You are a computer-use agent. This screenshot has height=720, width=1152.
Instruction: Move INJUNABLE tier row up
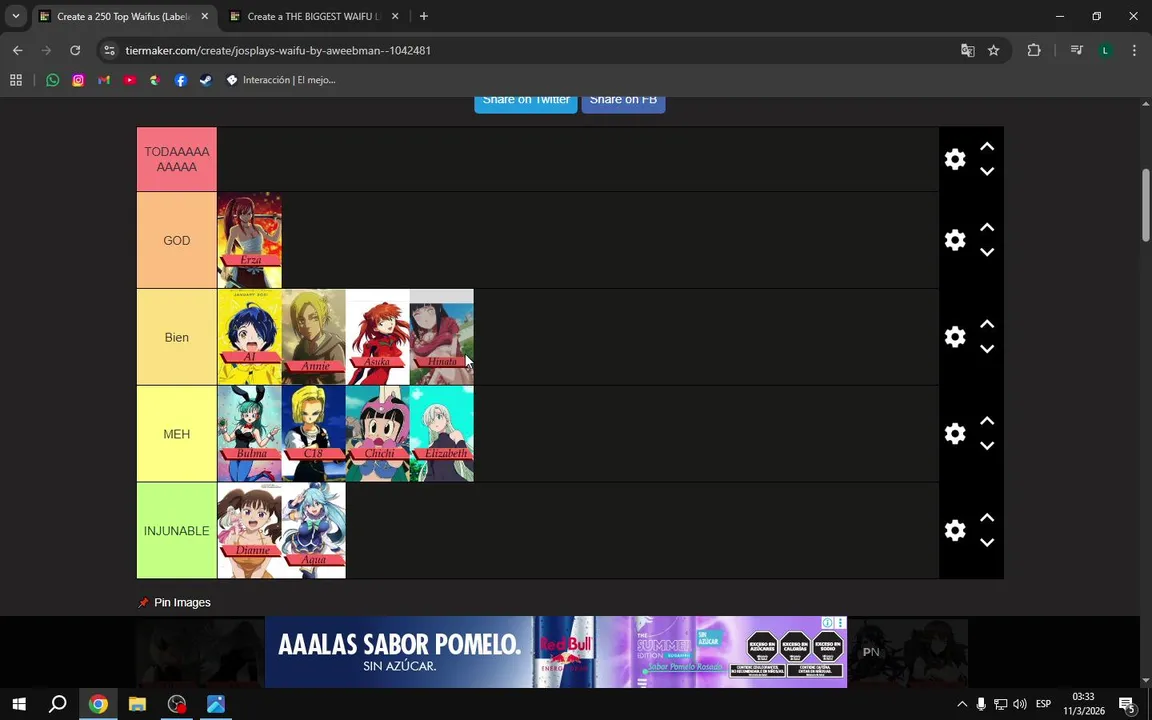(987, 518)
